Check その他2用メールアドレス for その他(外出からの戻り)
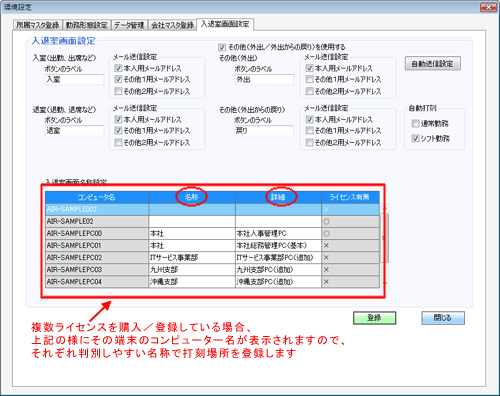500x396 pixels. [x=309, y=142]
